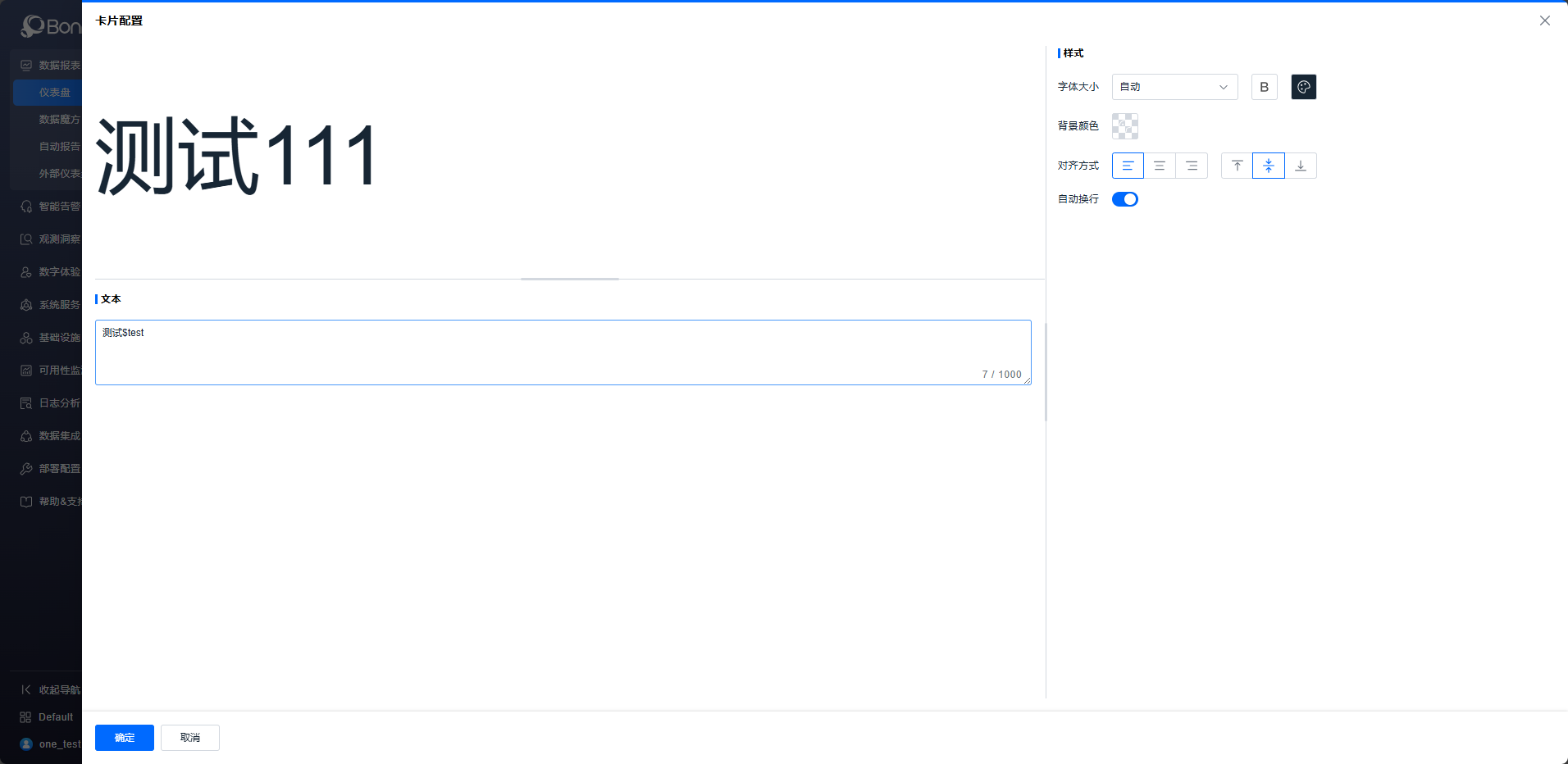Image resolution: width=1568 pixels, height=764 pixels.
Task: Select right horizontal alignment icon
Action: (x=1192, y=166)
